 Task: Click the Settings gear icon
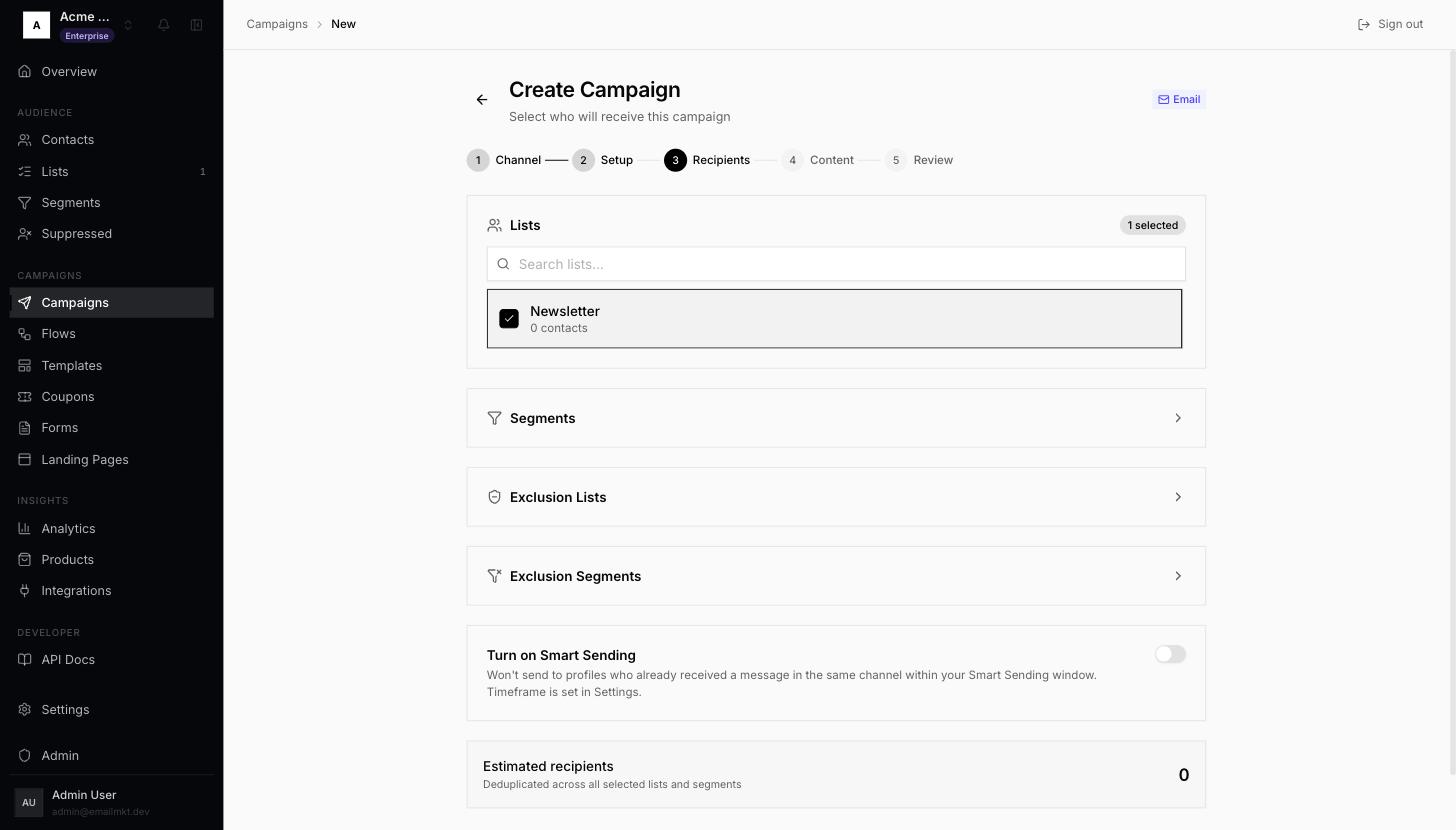[x=25, y=710]
